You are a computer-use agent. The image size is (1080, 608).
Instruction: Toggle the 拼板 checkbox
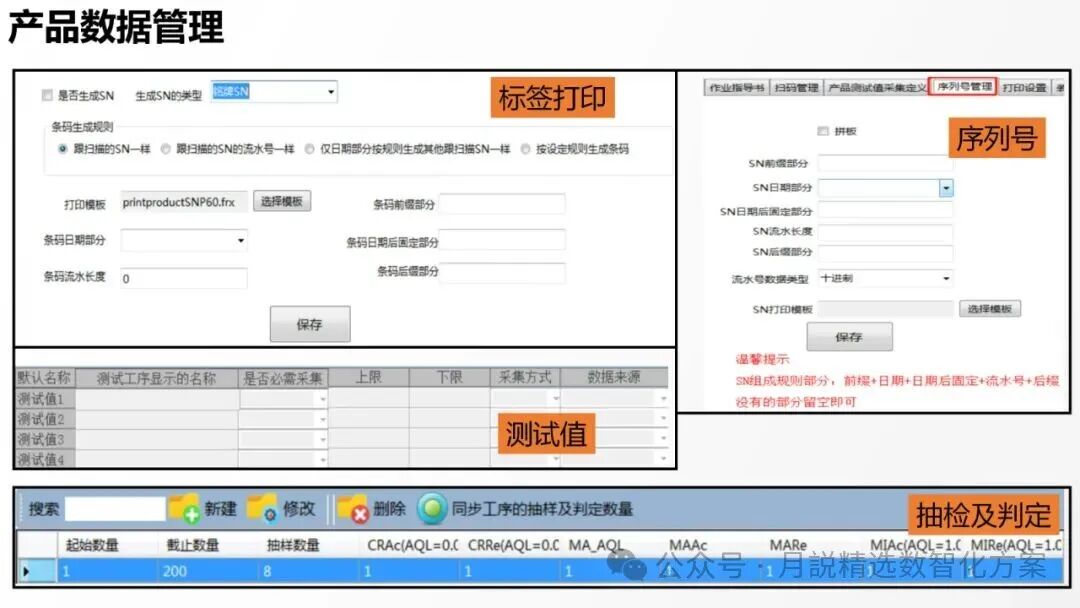tap(823, 132)
